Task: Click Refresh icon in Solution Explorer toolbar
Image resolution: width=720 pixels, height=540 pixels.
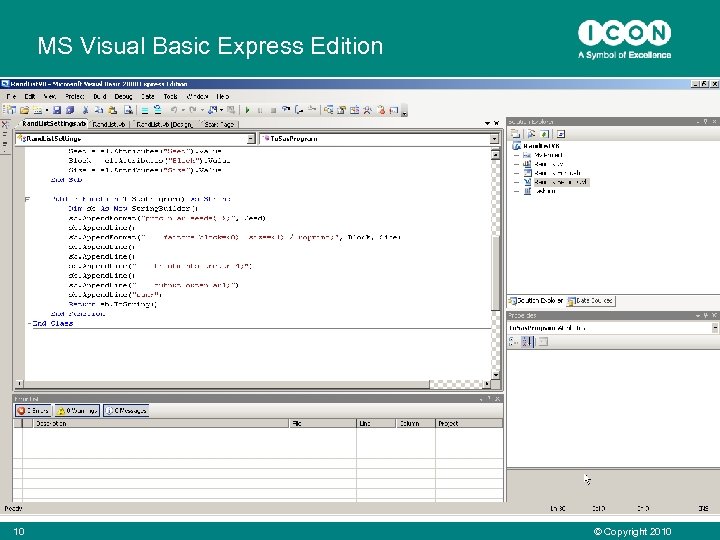Action: point(545,134)
